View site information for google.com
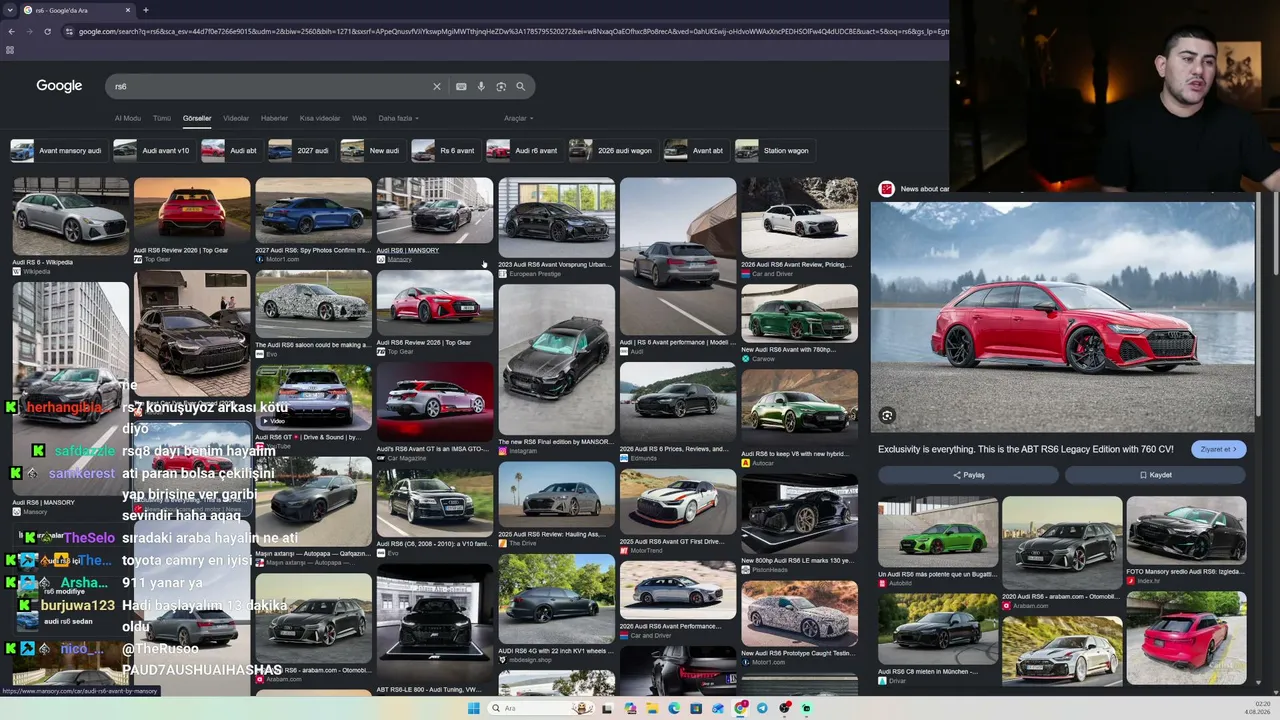 (x=68, y=31)
